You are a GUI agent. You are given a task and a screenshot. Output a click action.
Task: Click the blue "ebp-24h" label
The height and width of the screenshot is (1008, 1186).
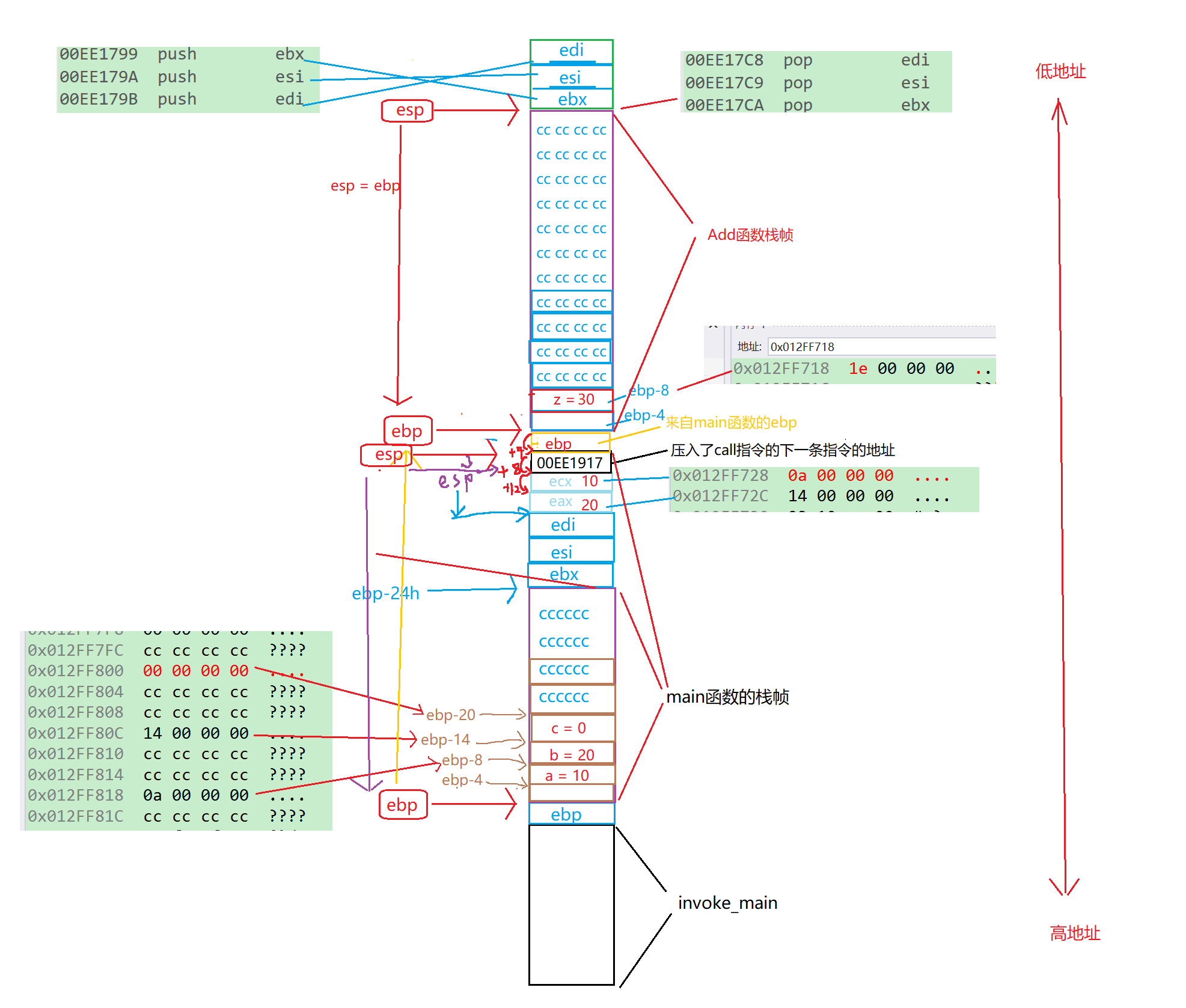click(x=385, y=593)
